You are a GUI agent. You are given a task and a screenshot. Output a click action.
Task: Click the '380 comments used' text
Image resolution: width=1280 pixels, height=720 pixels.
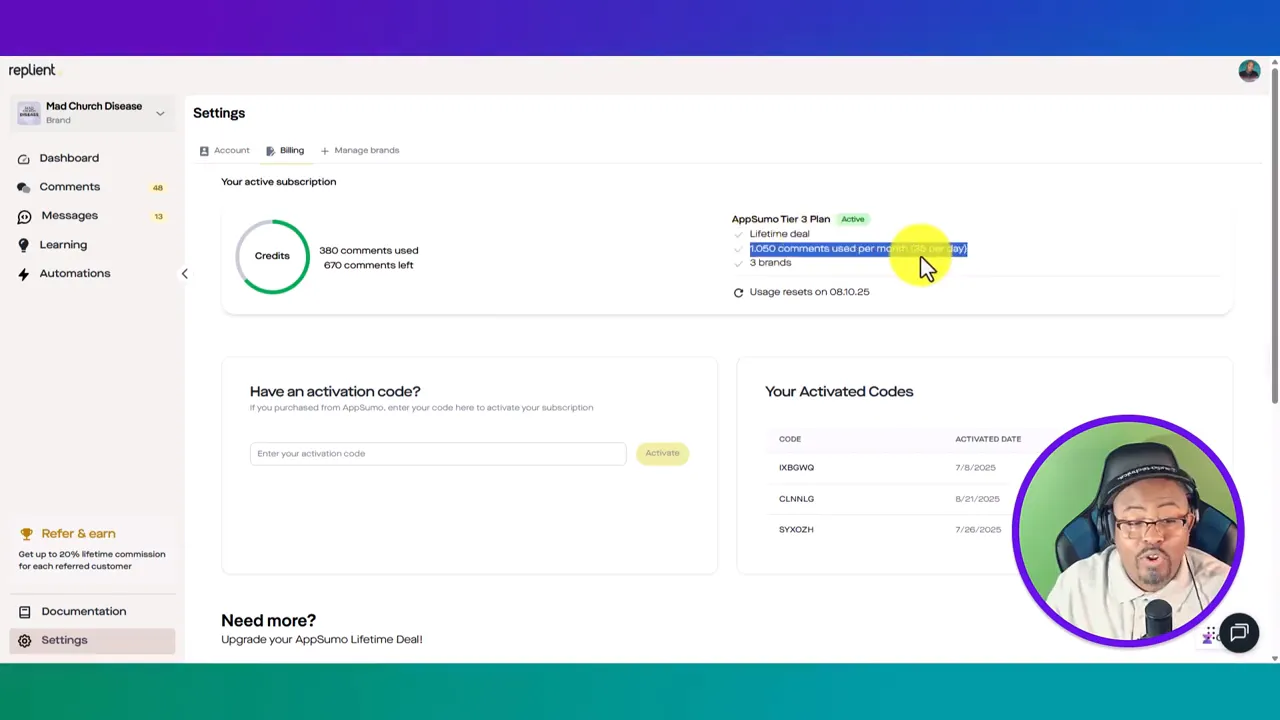(369, 251)
